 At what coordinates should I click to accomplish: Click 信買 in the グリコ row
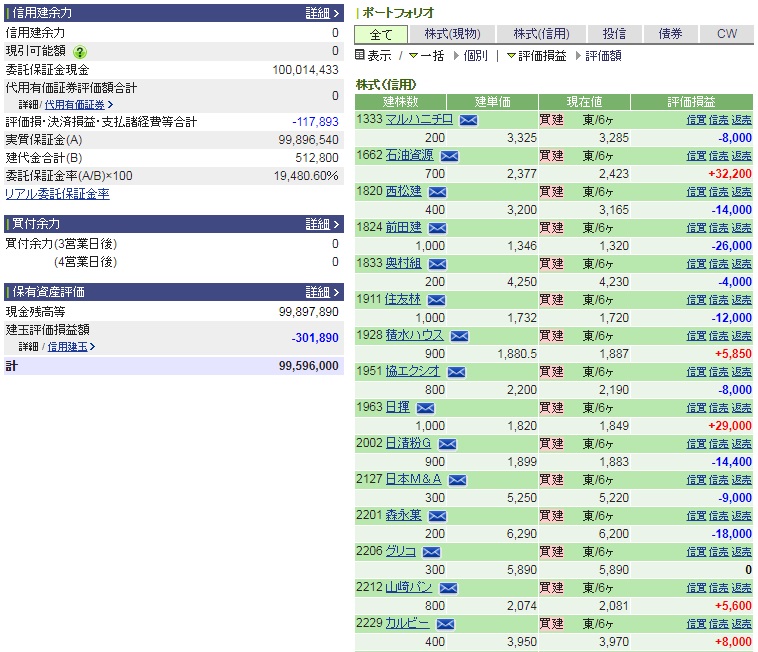696,552
